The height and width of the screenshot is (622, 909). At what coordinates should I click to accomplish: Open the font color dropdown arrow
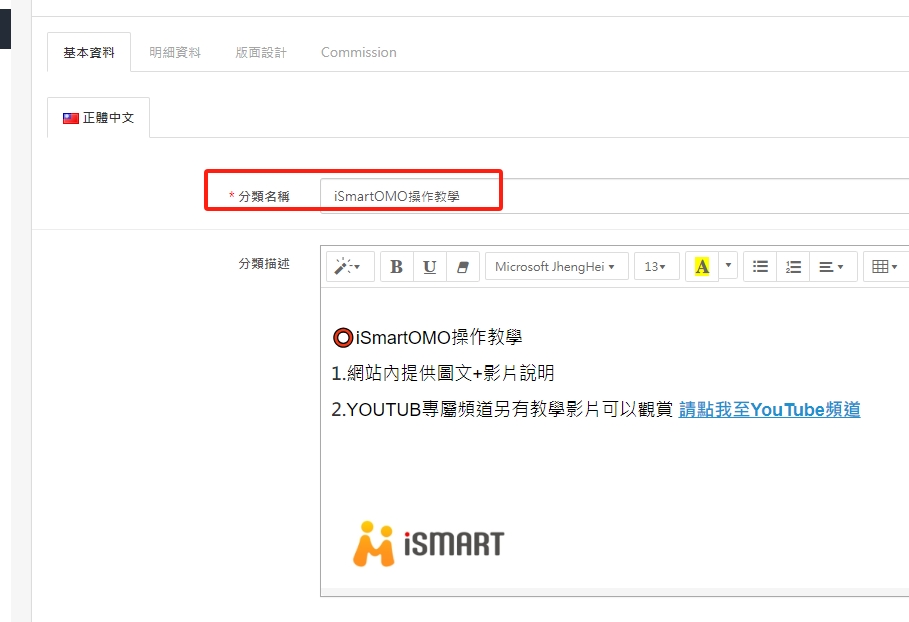coord(728,265)
